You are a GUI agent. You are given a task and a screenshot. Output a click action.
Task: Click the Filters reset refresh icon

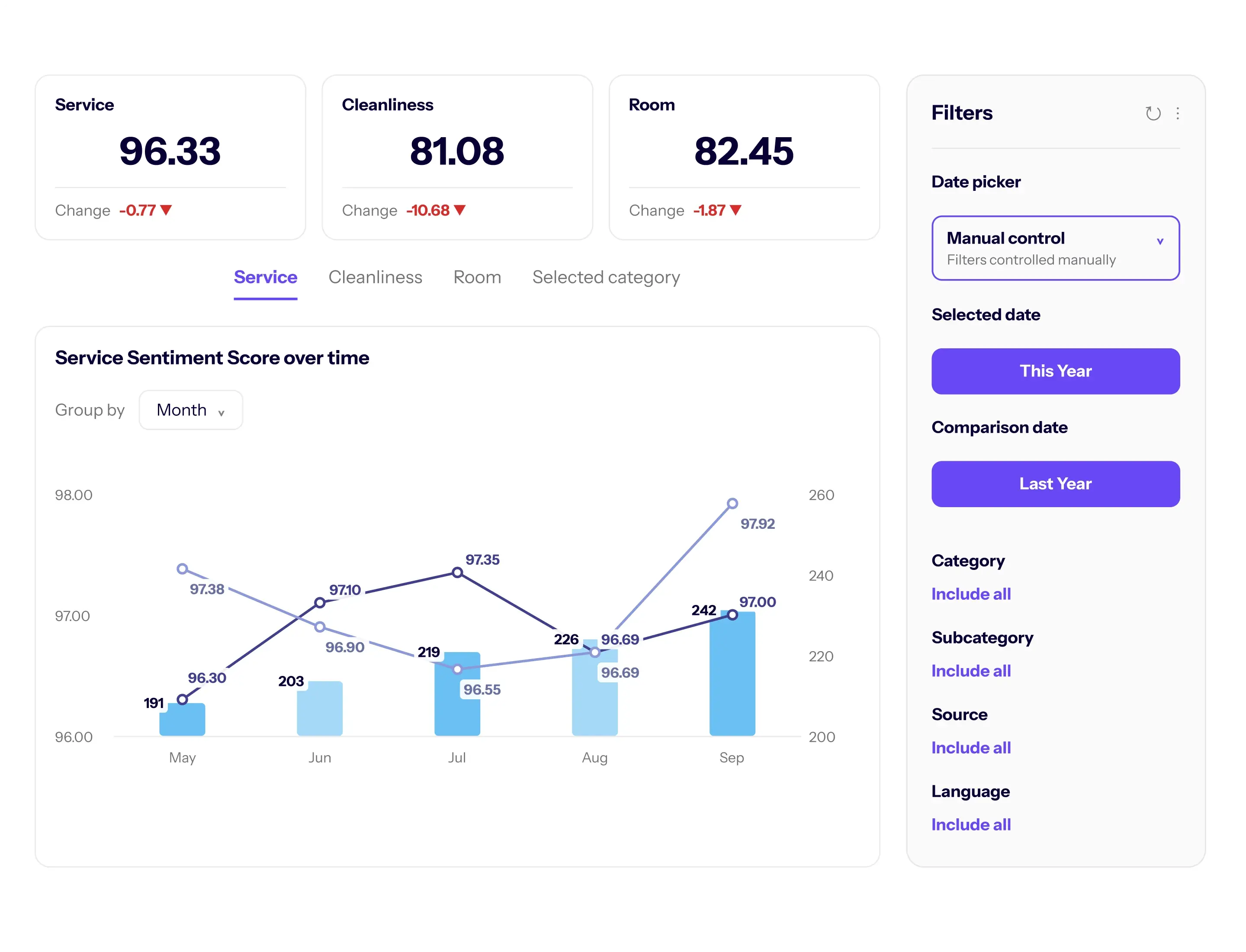click(1152, 113)
